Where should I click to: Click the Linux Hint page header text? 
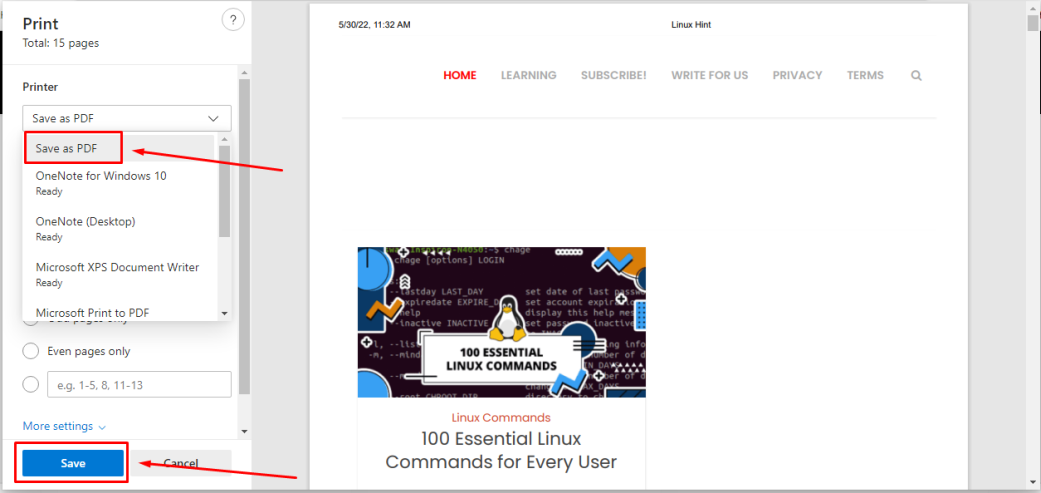tap(691, 25)
